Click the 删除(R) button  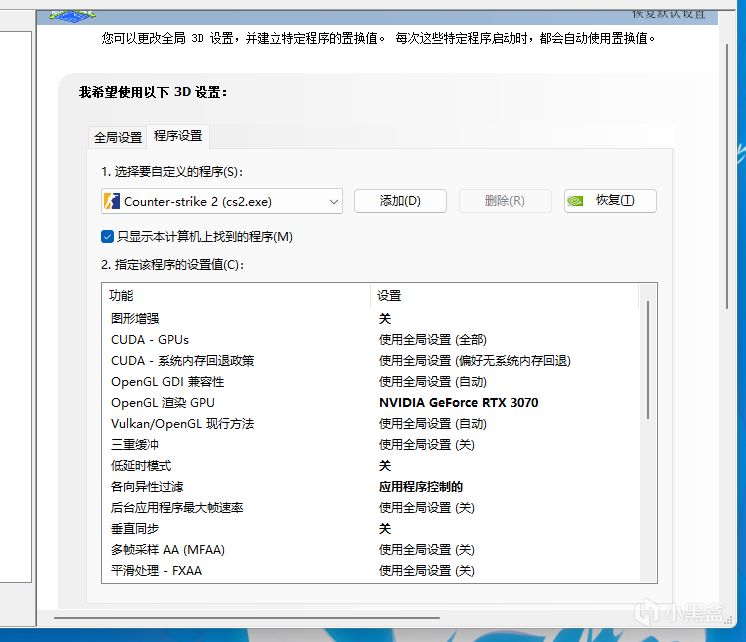click(x=505, y=201)
